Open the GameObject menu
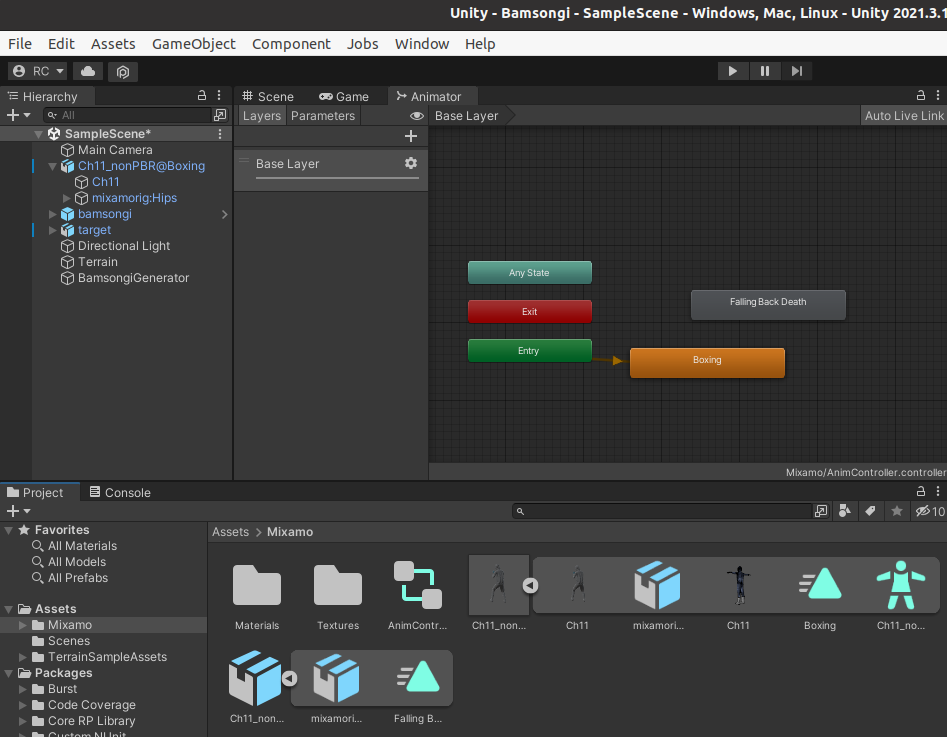This screenshot has width=947, height=737. (194, 44)
